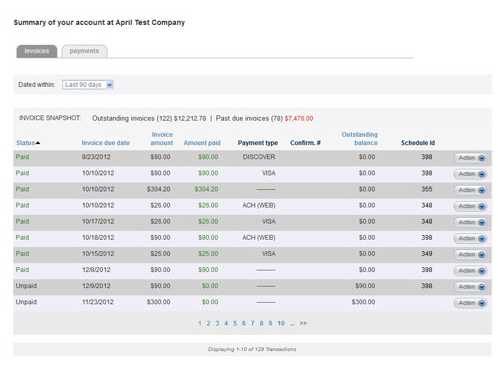This screenshot has width=498, height=375.
Task: Sort by Status column header
Action: click(x=28, y=143)
